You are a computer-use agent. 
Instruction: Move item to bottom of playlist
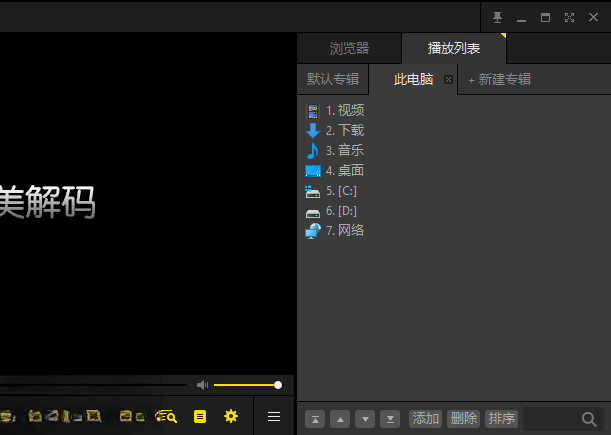click(x=390, y=419)
